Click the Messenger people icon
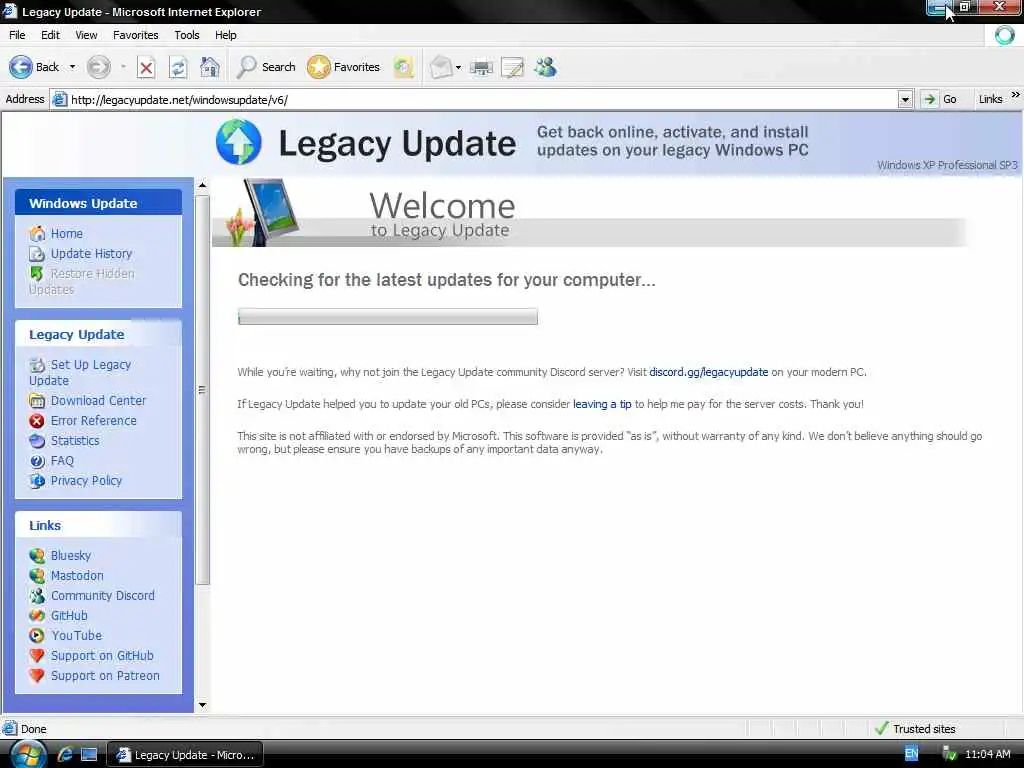This screenshot has width=1024, height=768. coord(545,67)
